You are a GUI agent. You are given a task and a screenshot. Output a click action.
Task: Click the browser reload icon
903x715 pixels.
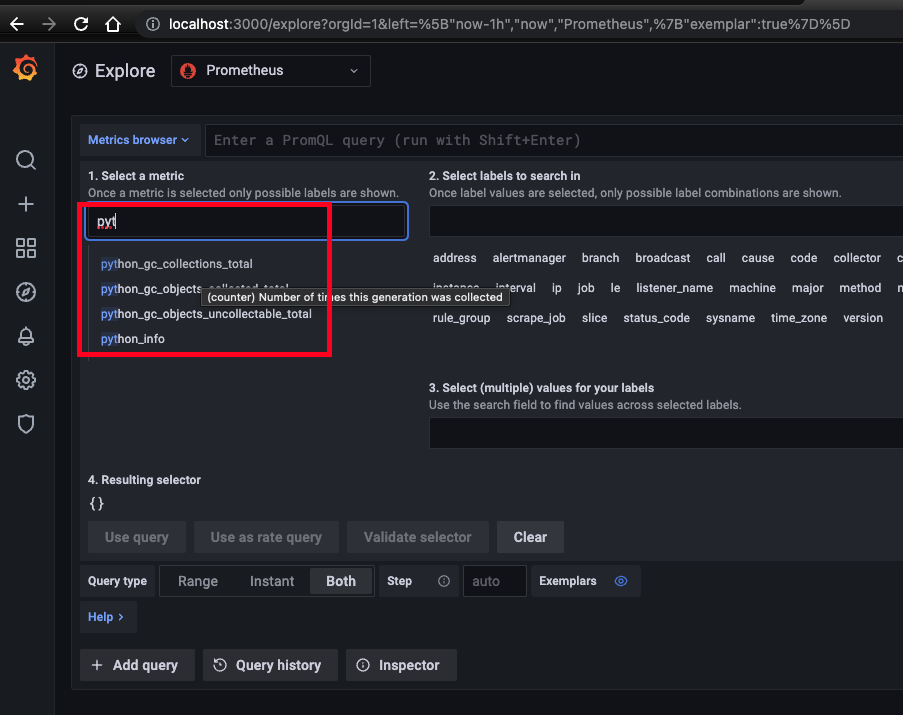(80, 25)
